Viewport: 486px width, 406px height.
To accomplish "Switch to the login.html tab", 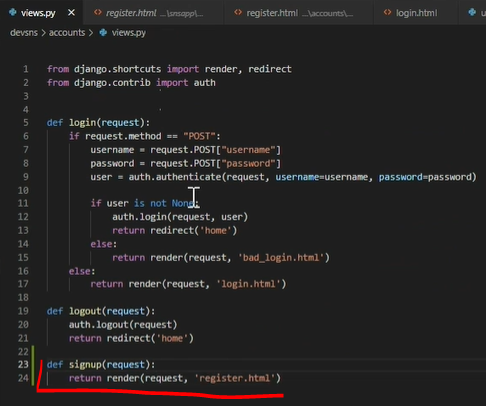I will pyautogui.click(x=416, y=13).
